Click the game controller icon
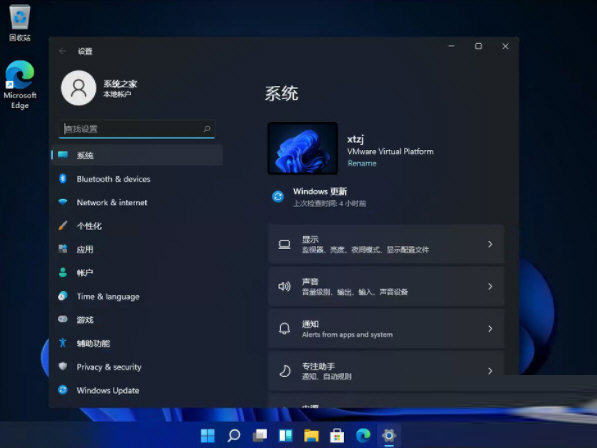 63,319
